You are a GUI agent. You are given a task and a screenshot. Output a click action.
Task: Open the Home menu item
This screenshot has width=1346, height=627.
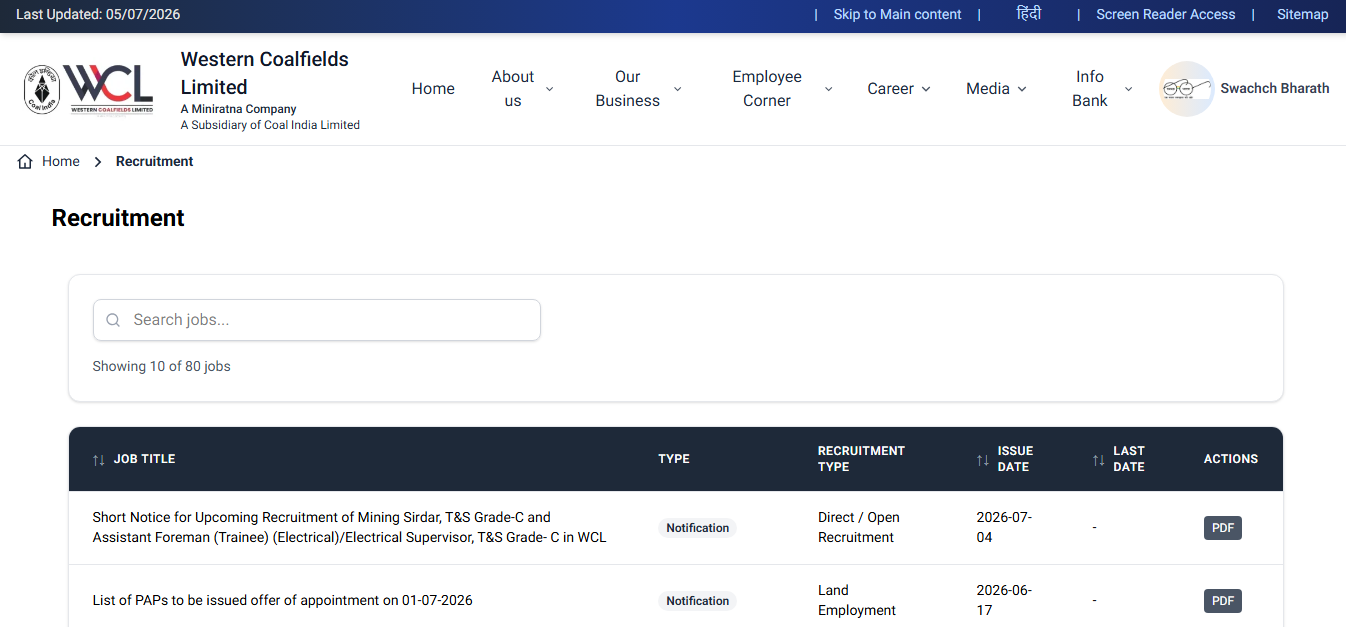click(x=433, y=89)
